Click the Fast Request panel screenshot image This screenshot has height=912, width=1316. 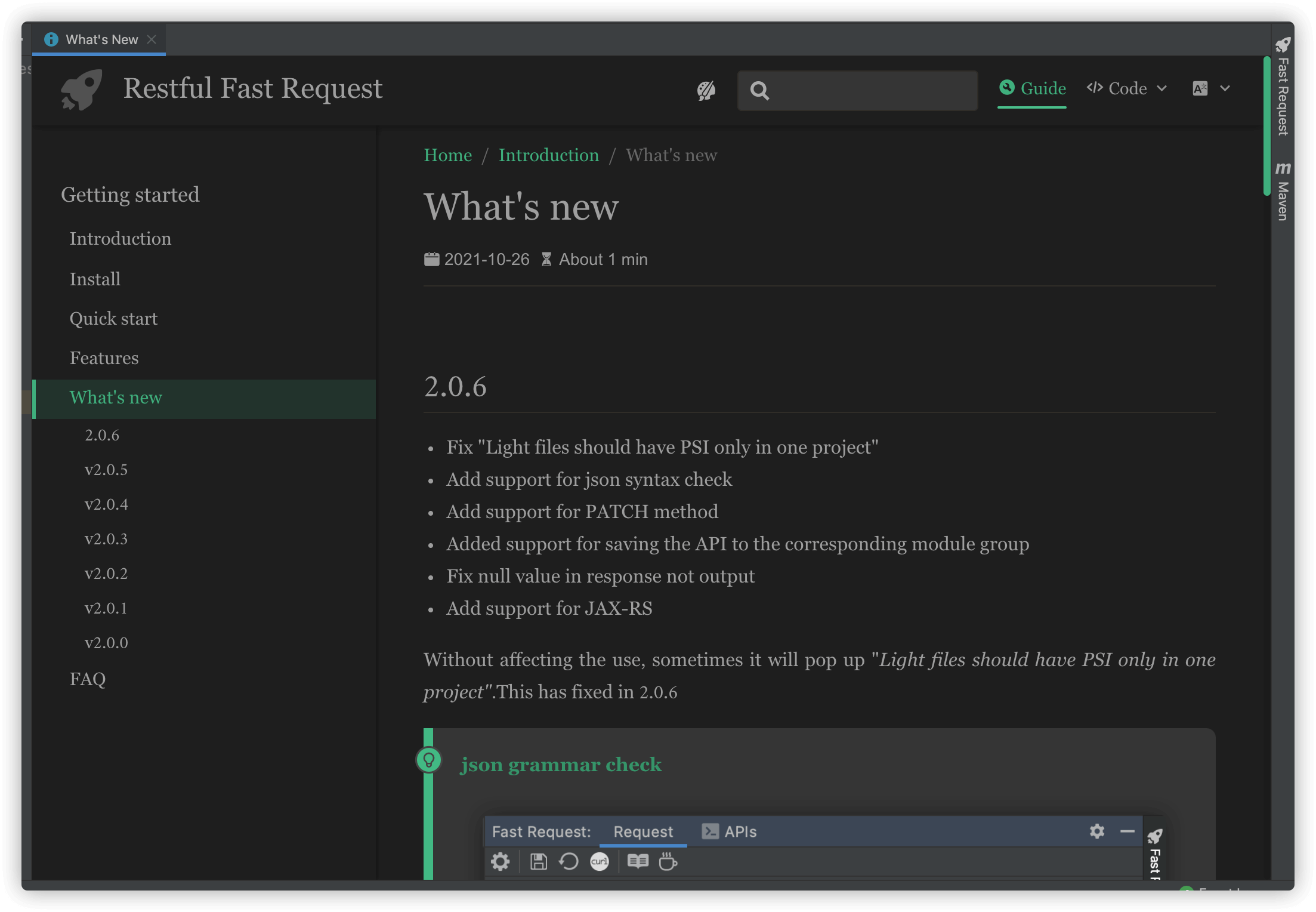823,848
